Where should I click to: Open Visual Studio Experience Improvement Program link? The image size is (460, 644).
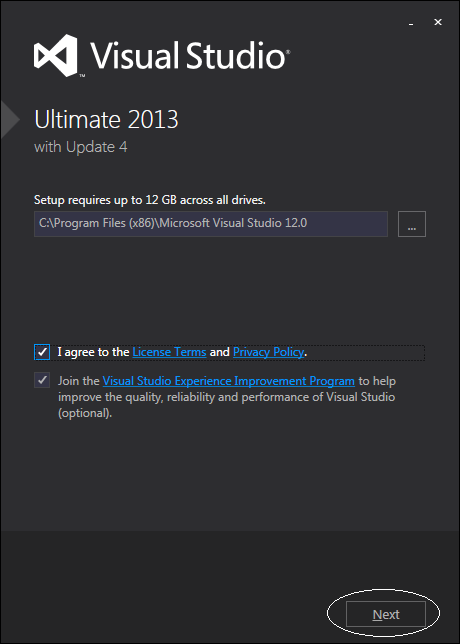coord(228,381)
